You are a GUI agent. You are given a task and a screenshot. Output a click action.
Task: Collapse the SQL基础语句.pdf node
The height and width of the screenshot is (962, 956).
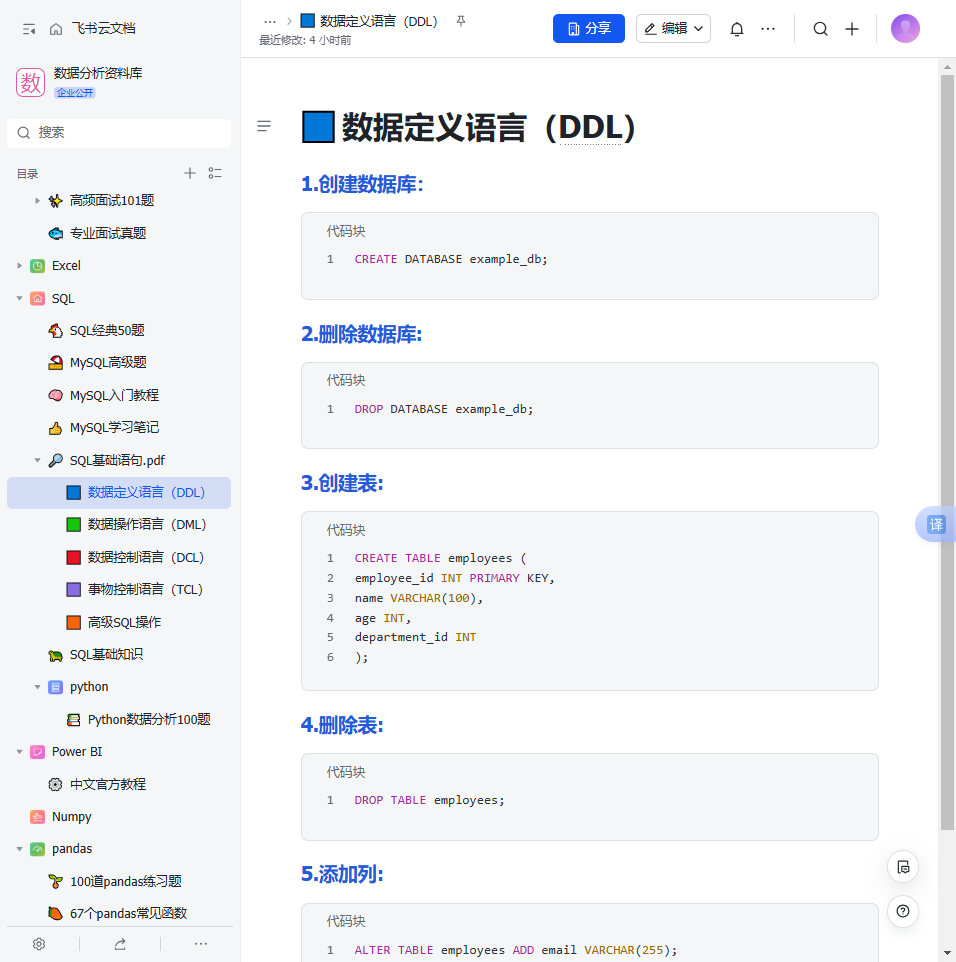click(x=37, y=460)
